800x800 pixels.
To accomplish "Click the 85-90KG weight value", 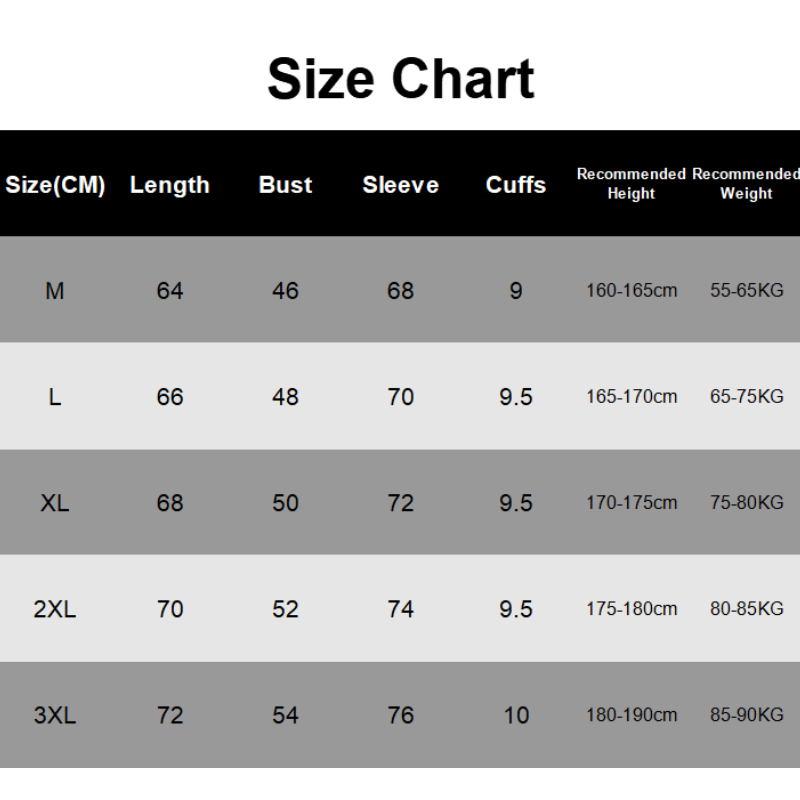I will 746,715.
